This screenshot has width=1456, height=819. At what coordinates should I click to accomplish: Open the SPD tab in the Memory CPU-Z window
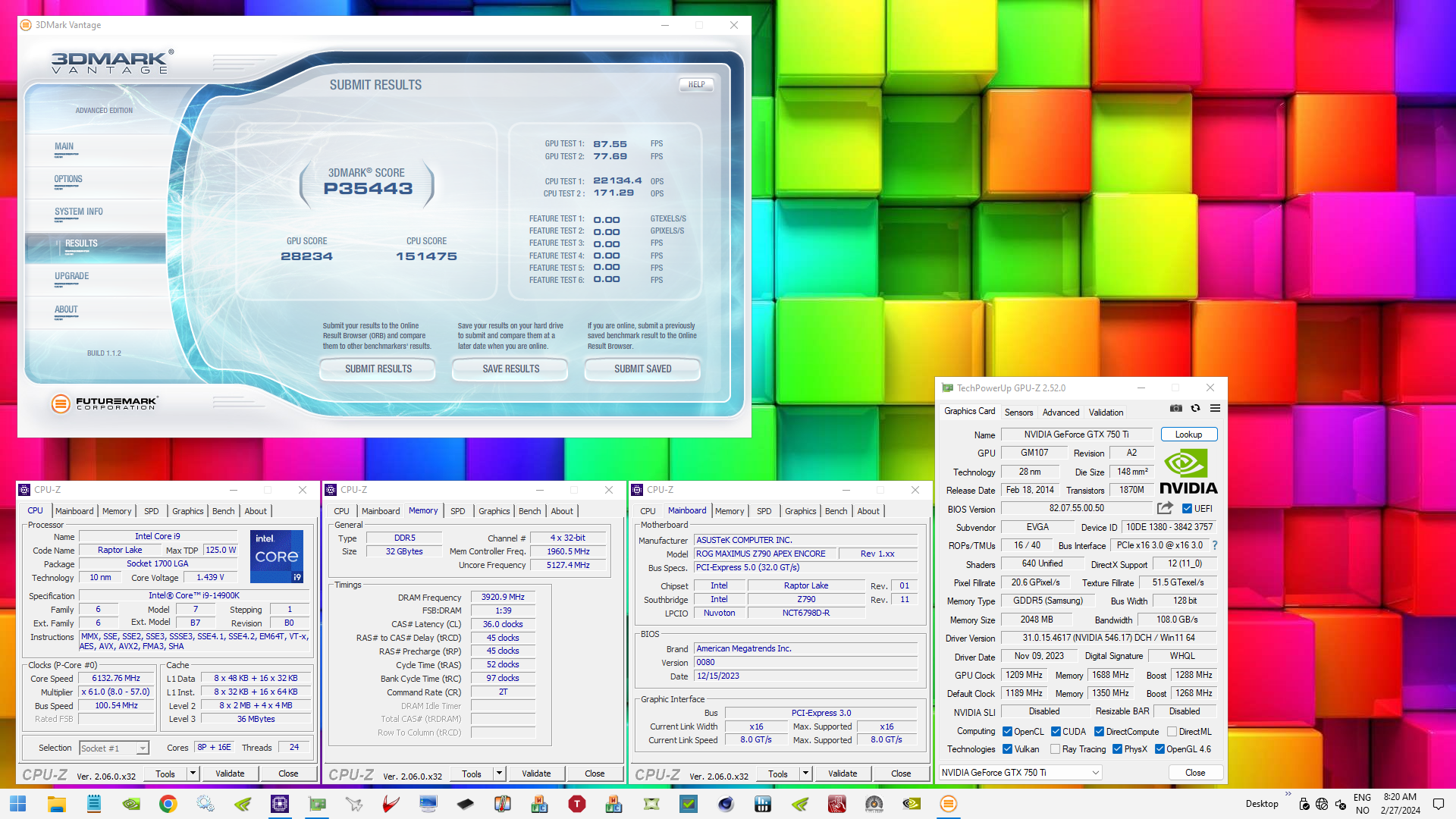pos(457,511)
